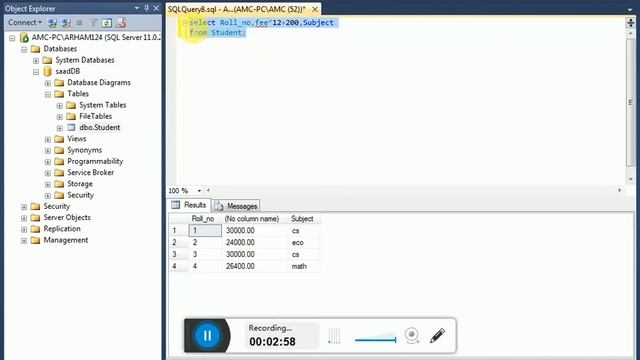Image resolution: width=640 pixels, height=360 pixels.
Task: Select the Databases folder
Action: click(x=60, y=49)
